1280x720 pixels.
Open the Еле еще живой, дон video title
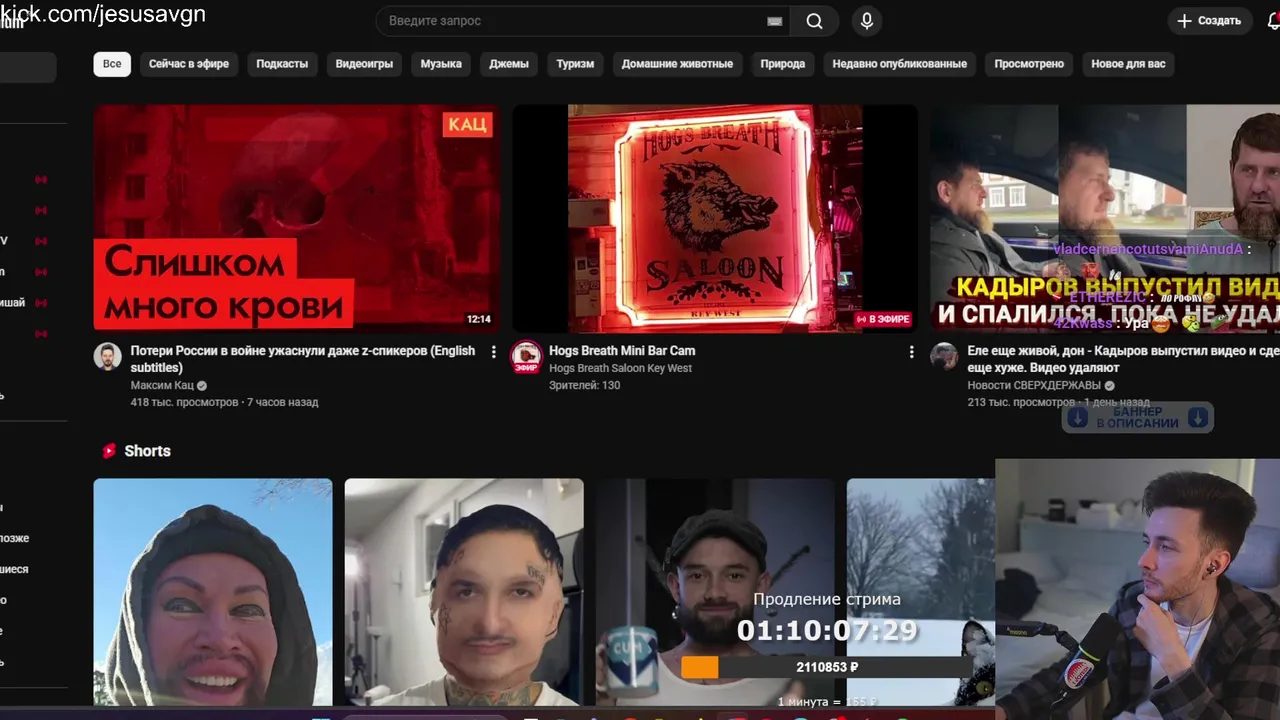point(1123,359)
